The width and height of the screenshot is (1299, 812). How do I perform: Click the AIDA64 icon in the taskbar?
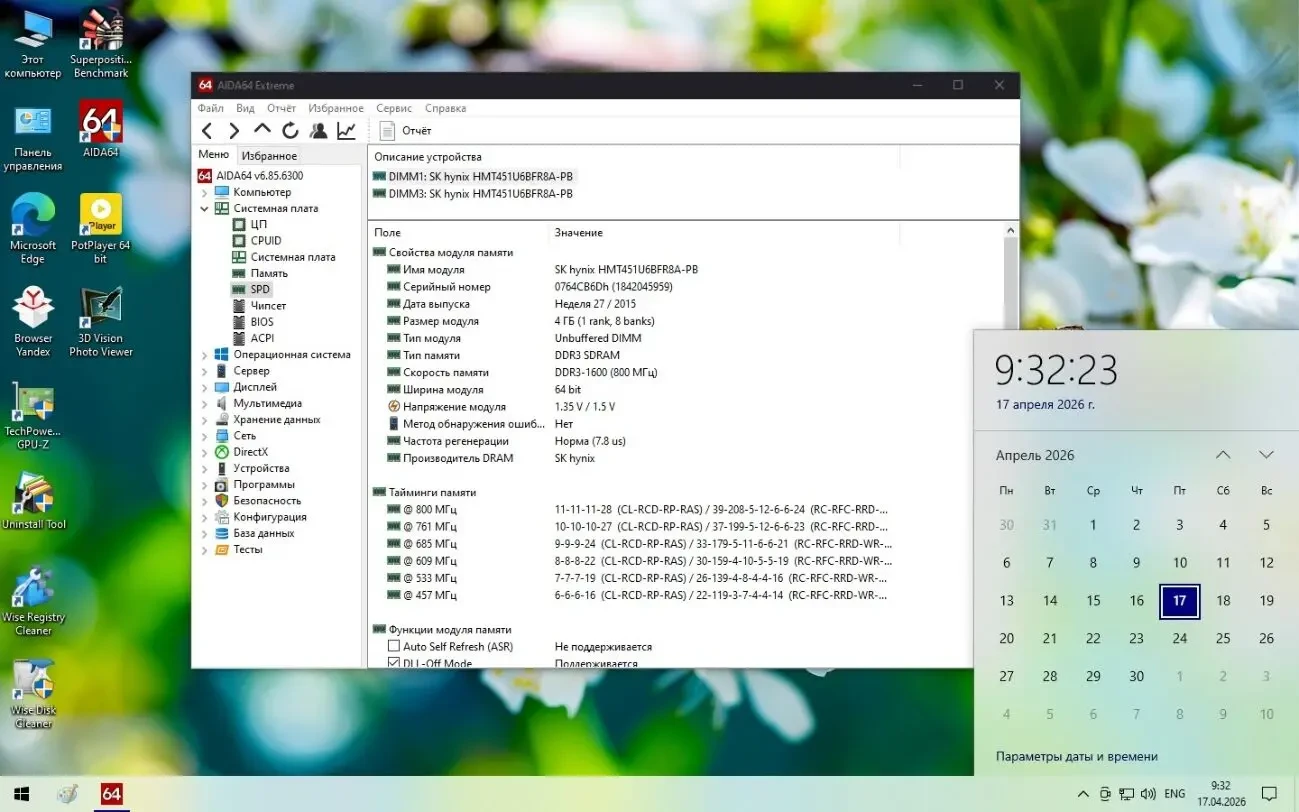pyautogui.click(x=110, y=794)
